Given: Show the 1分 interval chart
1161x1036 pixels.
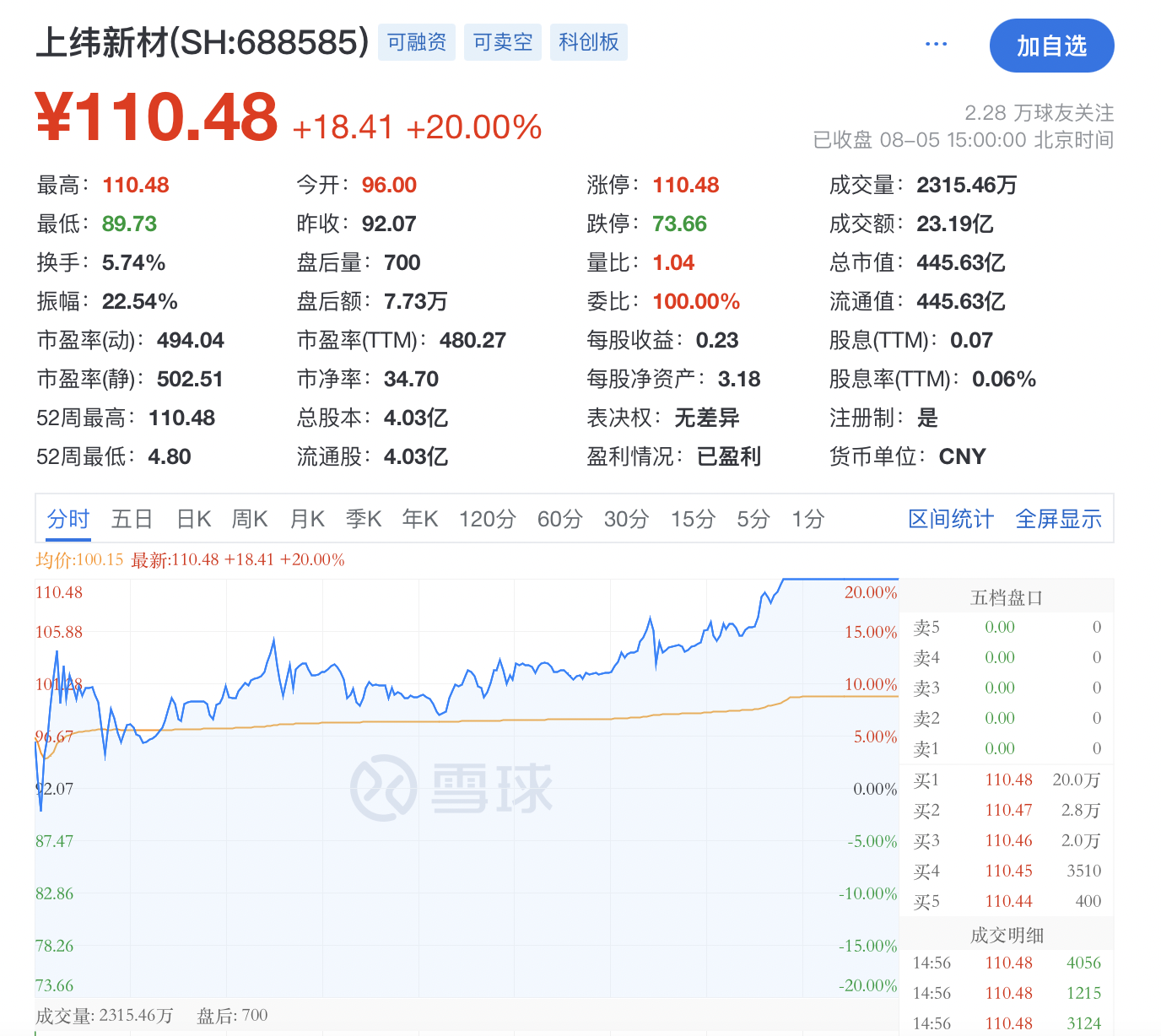Looking at the screenshot, I should pos(808,519).
